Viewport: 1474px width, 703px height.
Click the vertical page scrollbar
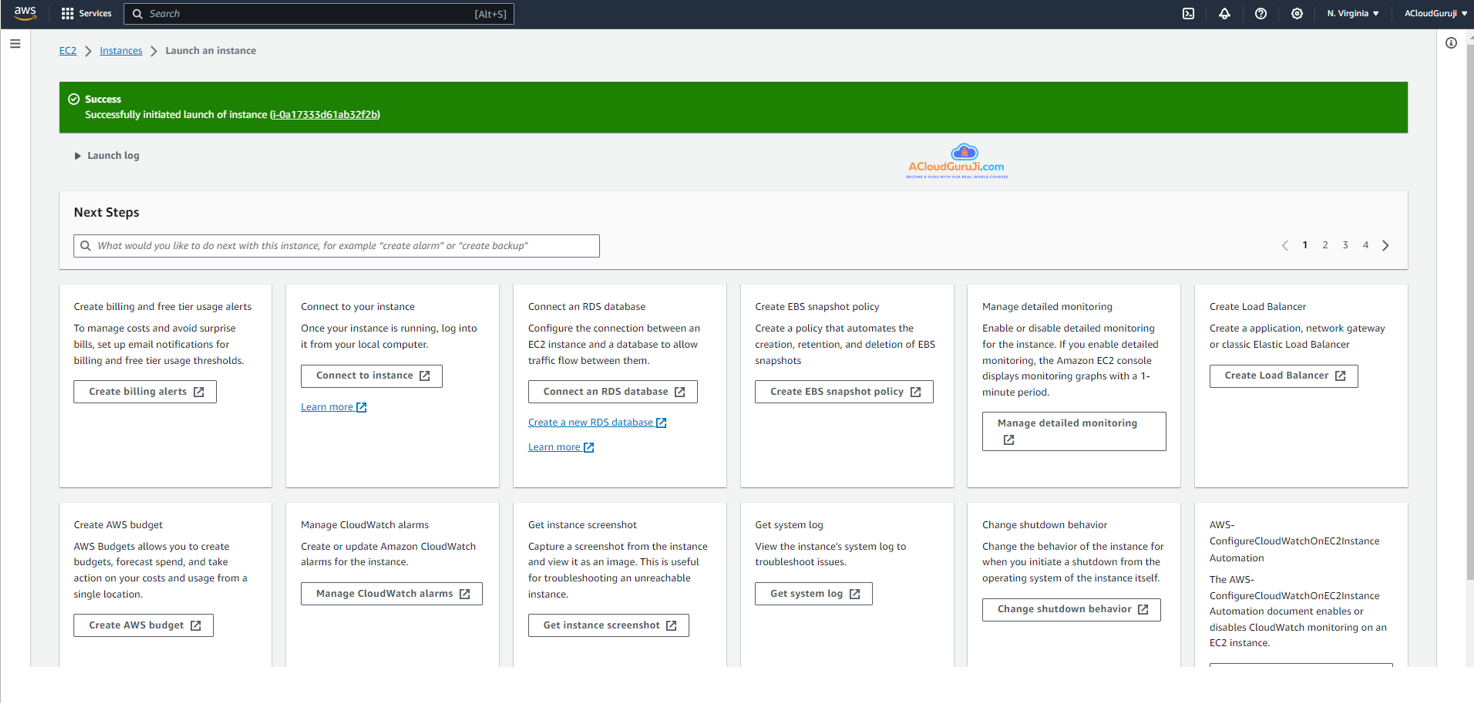click(x=1468, y=300)
